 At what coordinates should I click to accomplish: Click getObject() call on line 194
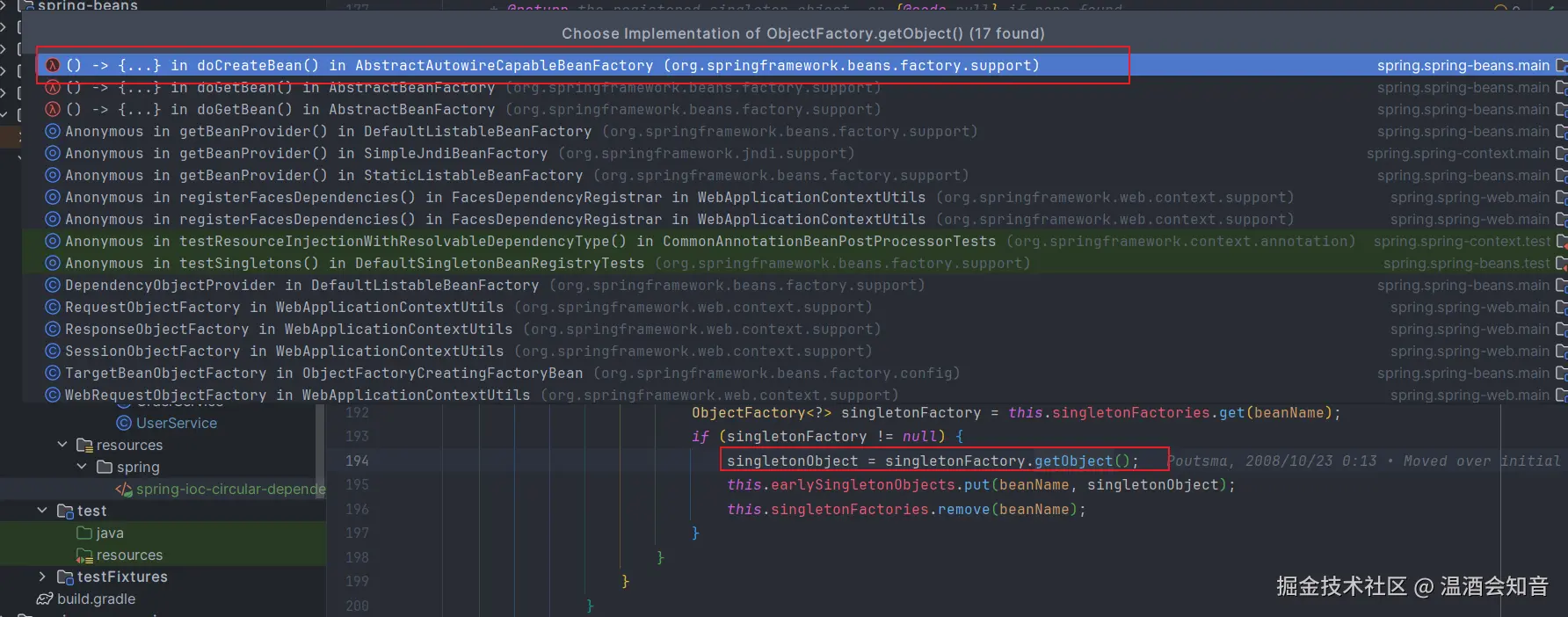pos(1085,461)
